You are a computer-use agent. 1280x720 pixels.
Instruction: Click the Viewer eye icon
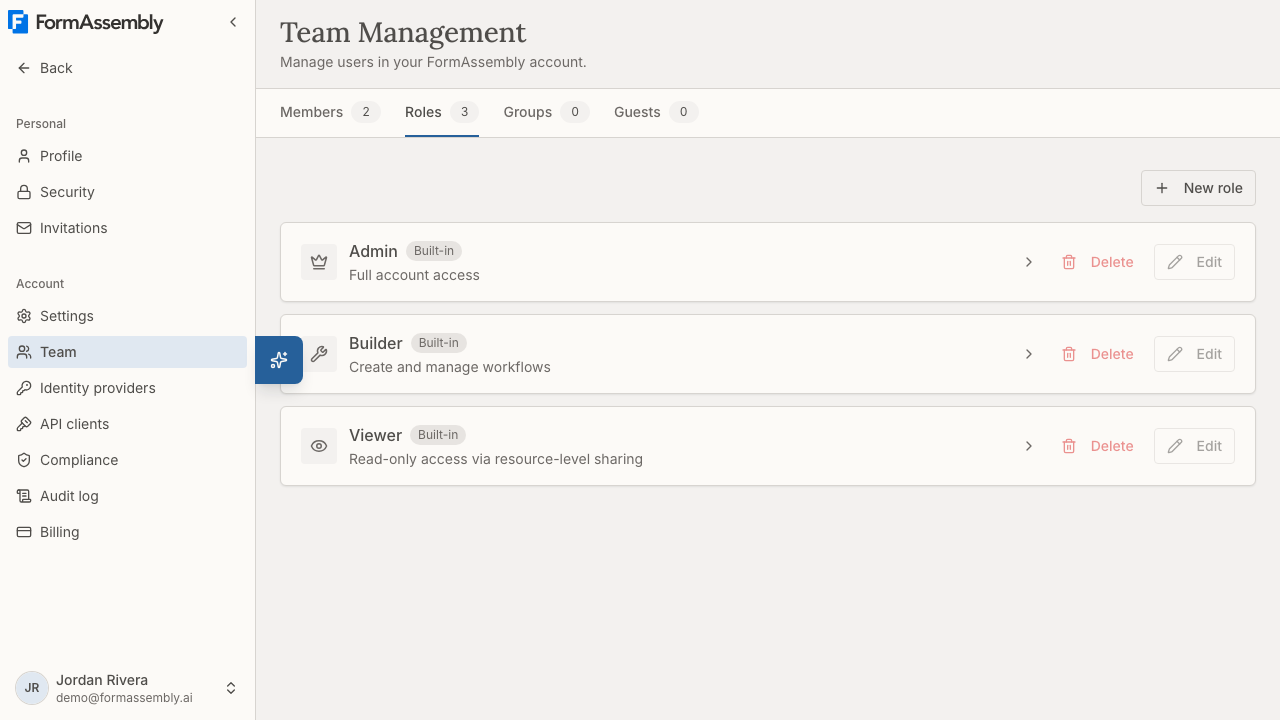319,446
